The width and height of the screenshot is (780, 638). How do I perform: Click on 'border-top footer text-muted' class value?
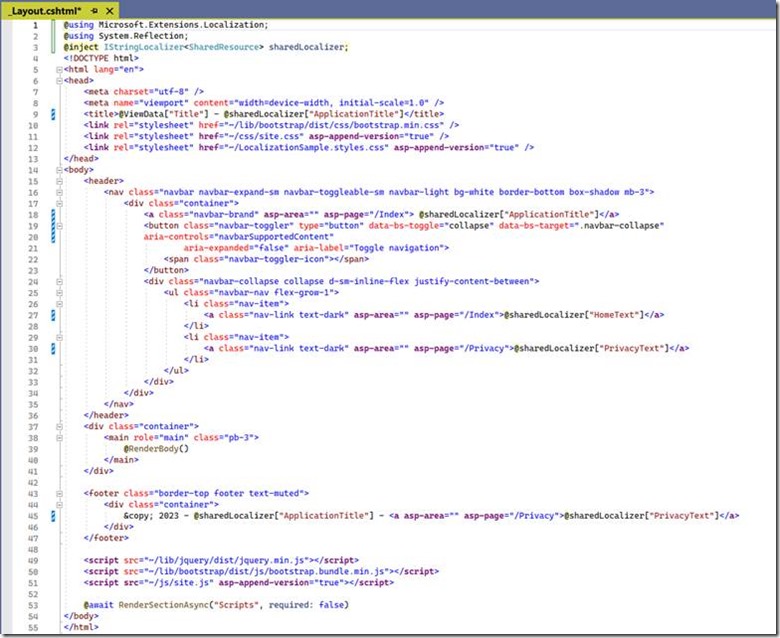coord(229,494)
